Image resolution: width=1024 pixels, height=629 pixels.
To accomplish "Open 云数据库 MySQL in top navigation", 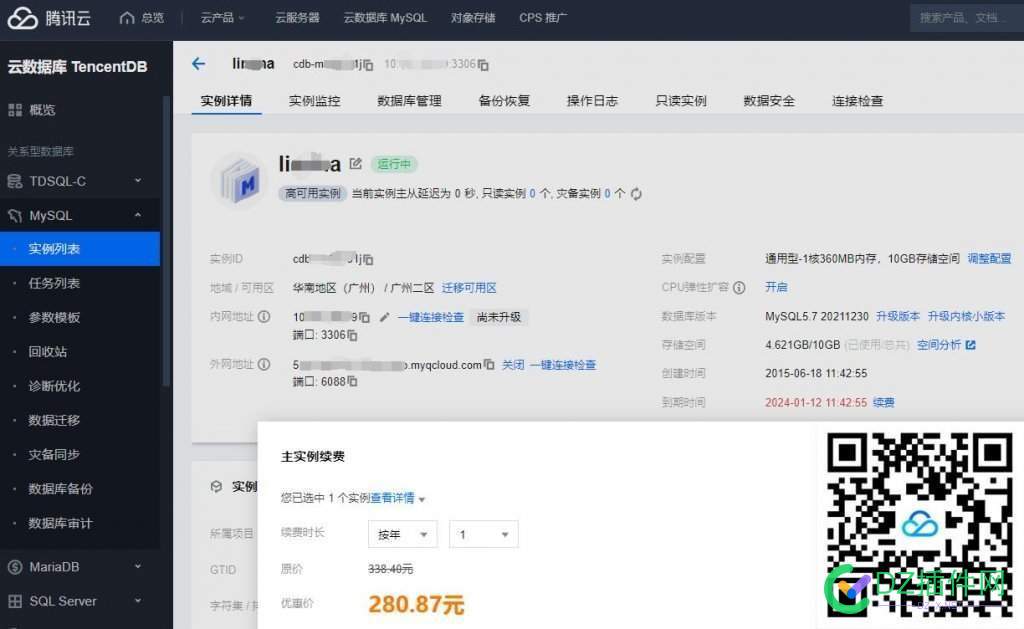I will tap(385, 18).
